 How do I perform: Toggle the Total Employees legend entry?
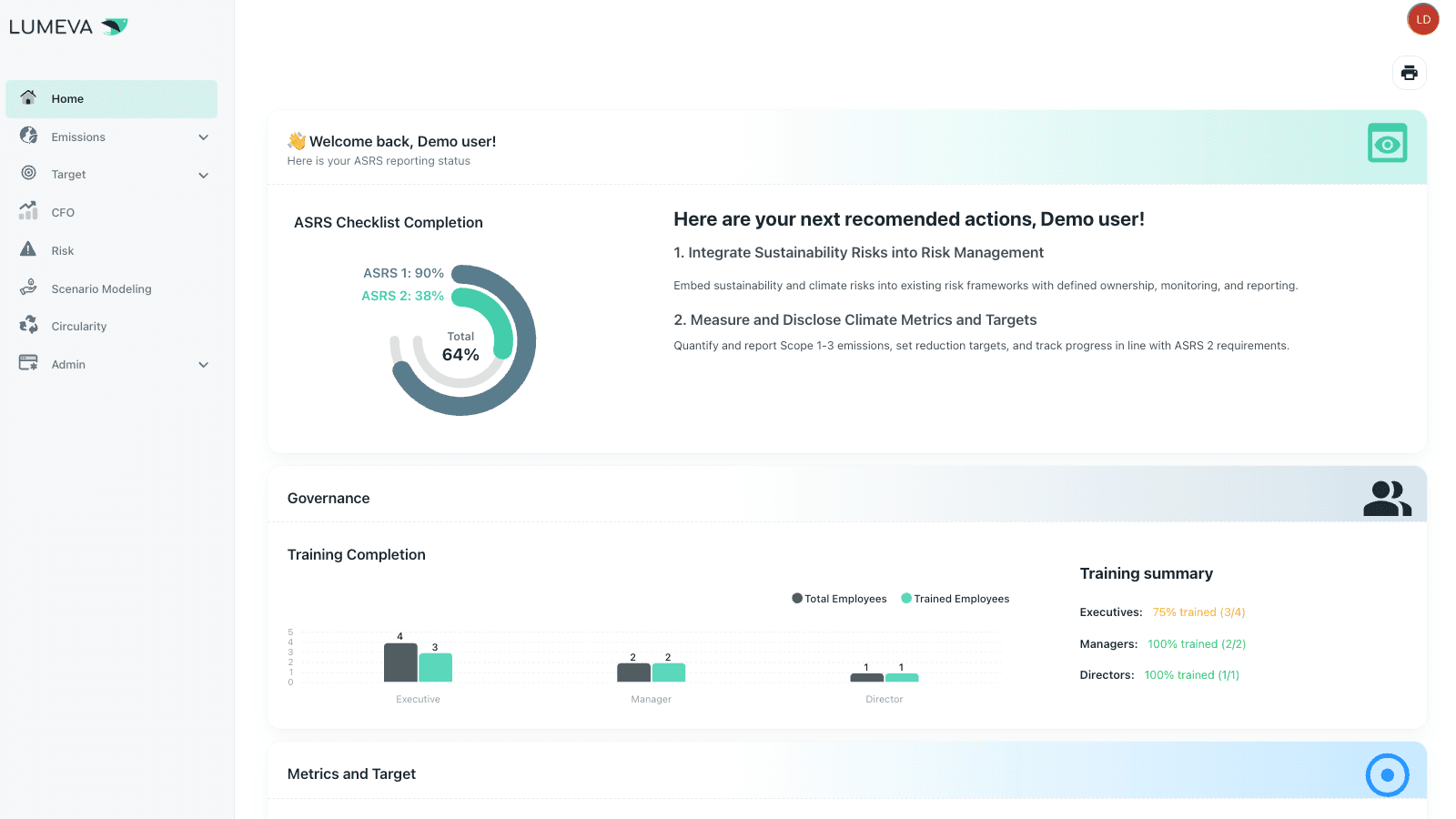coord(839,598)
